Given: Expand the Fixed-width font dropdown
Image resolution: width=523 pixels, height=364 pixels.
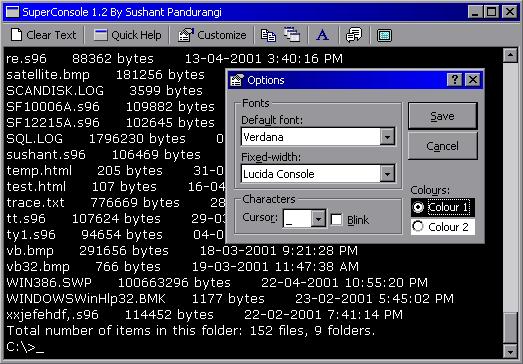Looking at the screenshot, I should point(387,173).
